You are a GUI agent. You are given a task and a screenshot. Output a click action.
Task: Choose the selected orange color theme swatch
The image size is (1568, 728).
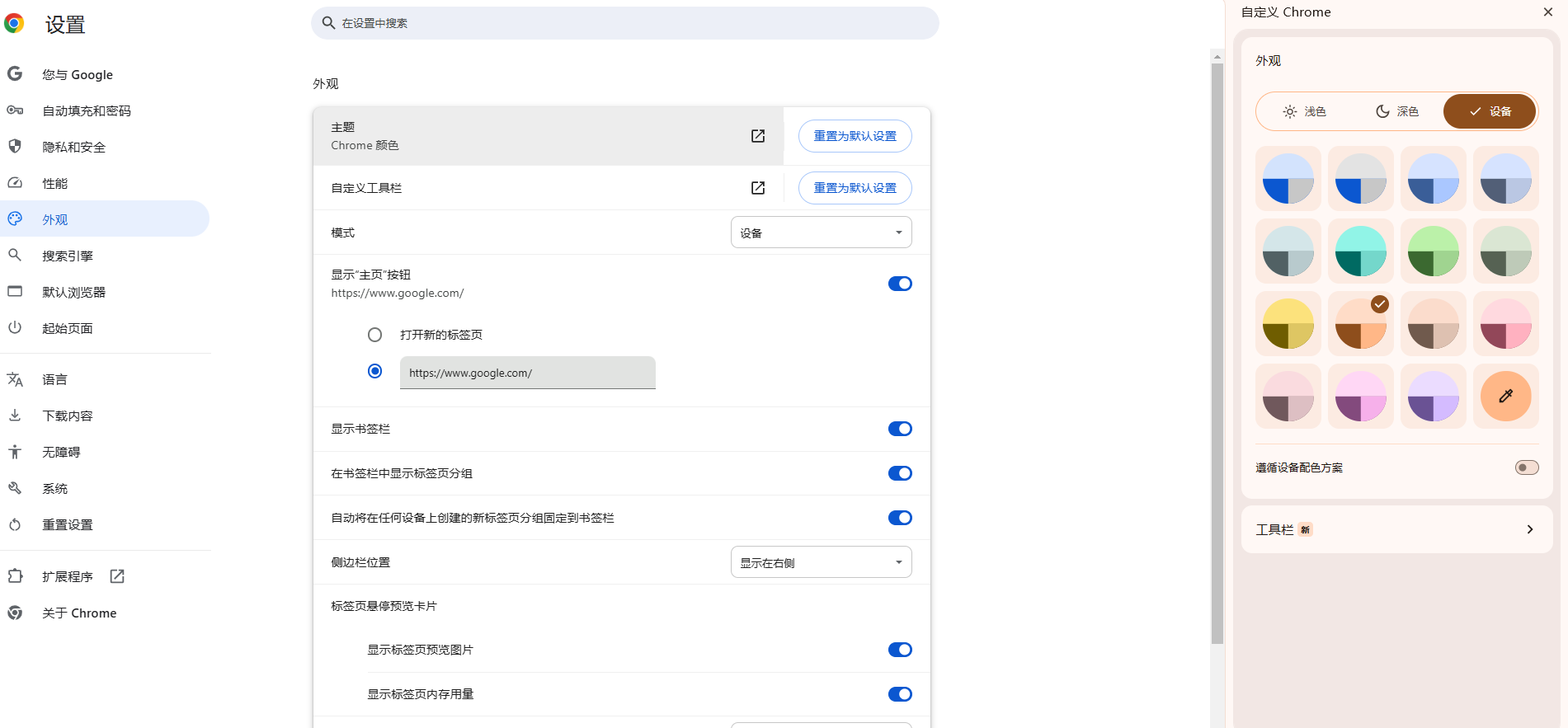click(1361, 324)
